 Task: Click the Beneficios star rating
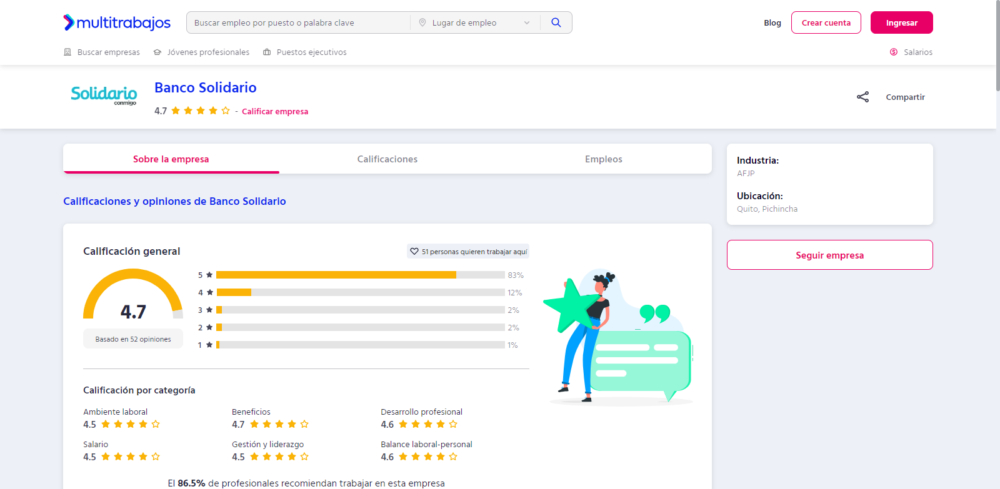coord(279,424)
